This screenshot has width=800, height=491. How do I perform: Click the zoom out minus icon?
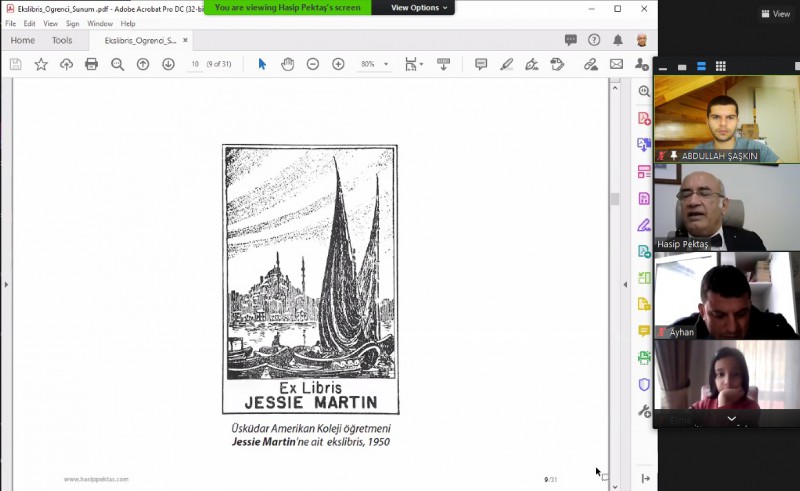313,64
